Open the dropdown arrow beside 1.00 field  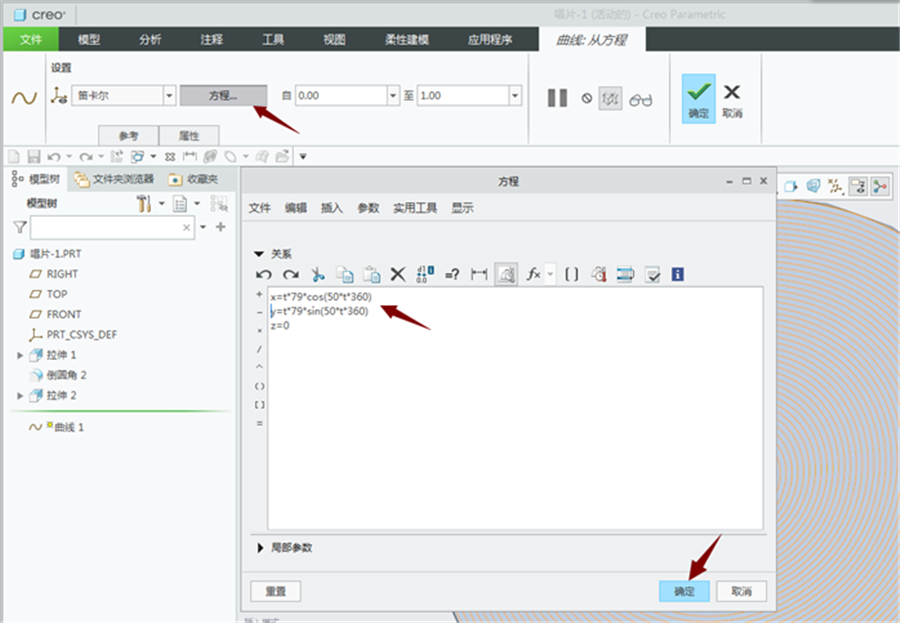(515, 95)
